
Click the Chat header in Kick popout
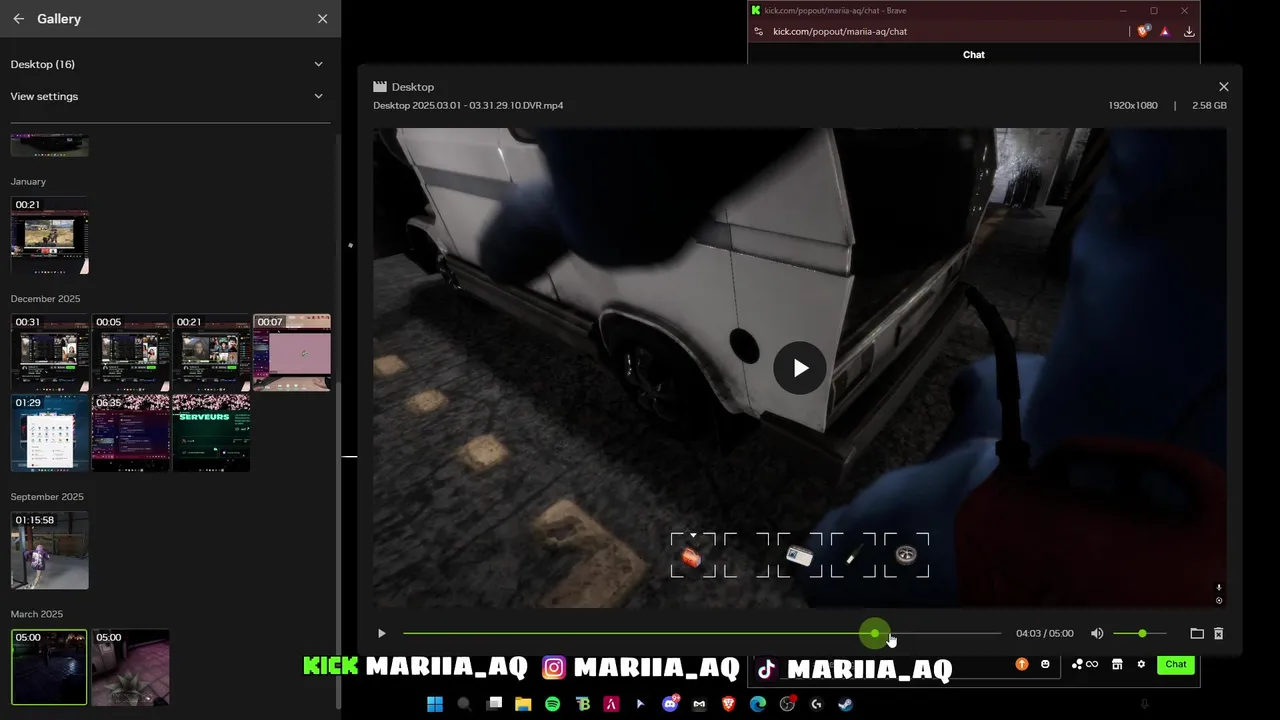click(x=974, y=54)
